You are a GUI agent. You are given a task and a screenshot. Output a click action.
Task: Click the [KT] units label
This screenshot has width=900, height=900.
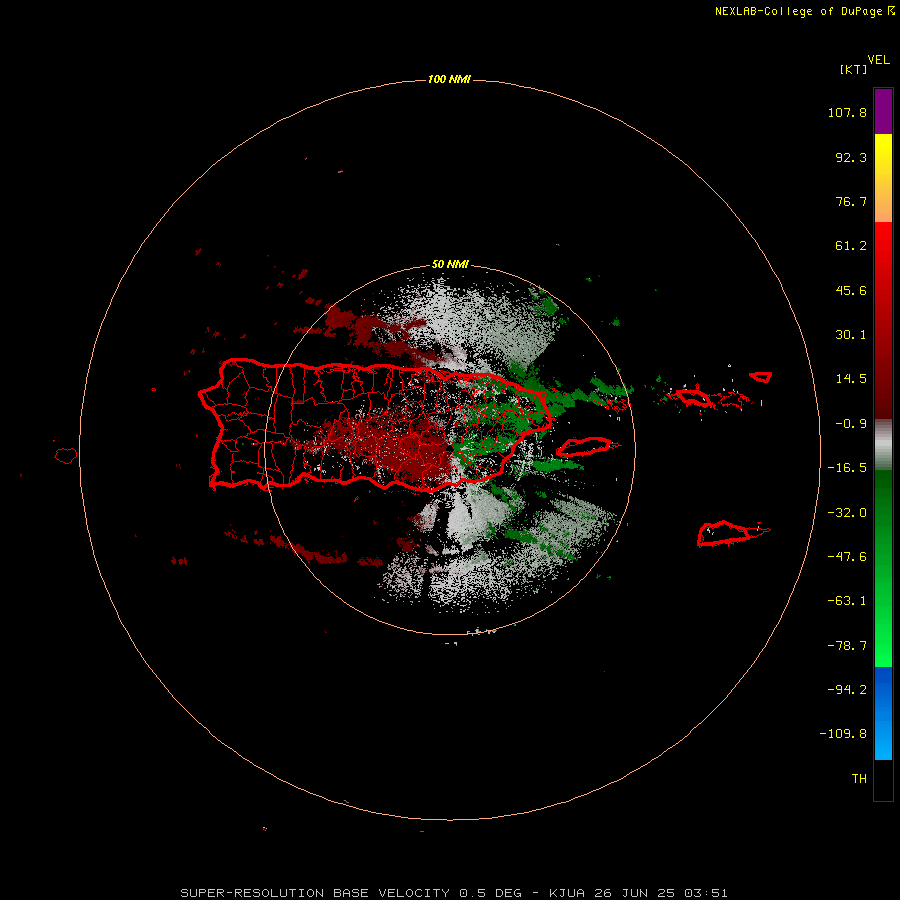[x=854, y=69]
